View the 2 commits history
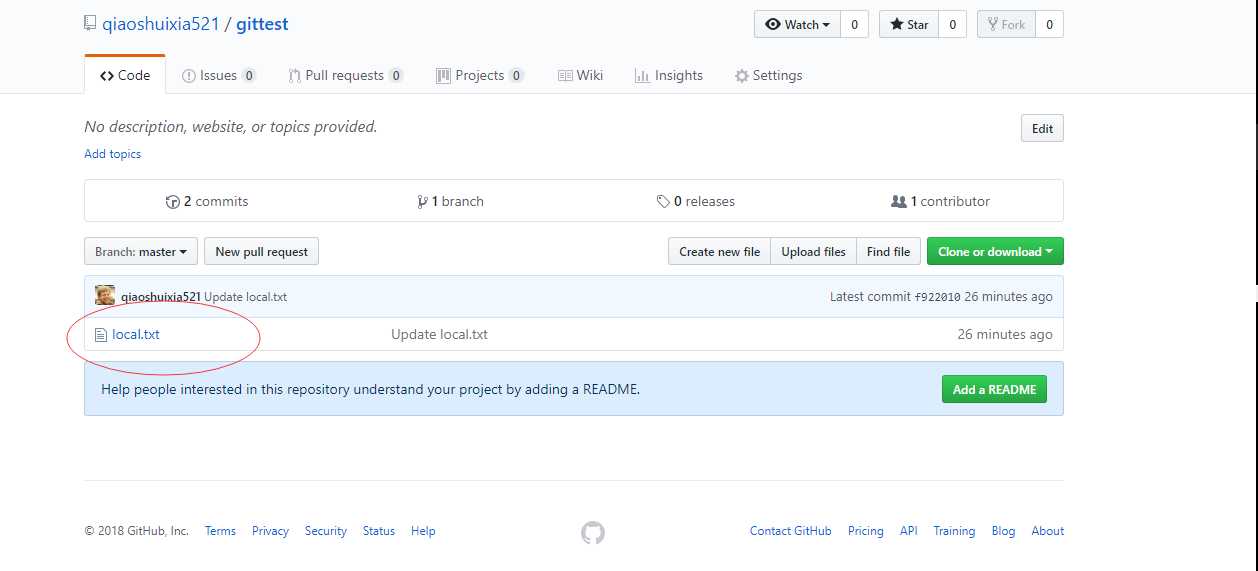The width and height of the screenshot is (1258, 571). pos(207,201)
